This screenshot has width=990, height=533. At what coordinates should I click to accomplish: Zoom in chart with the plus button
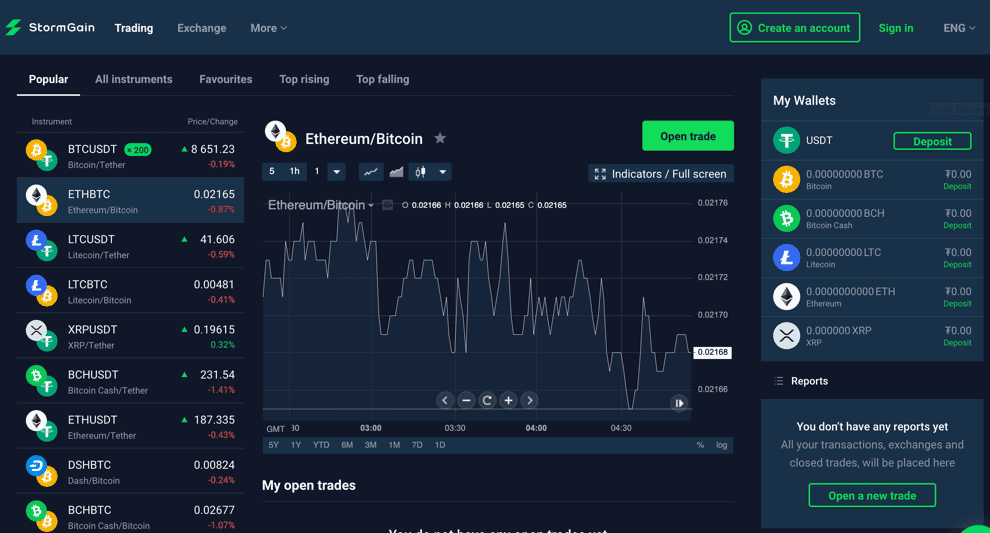[x=508, y=400]
